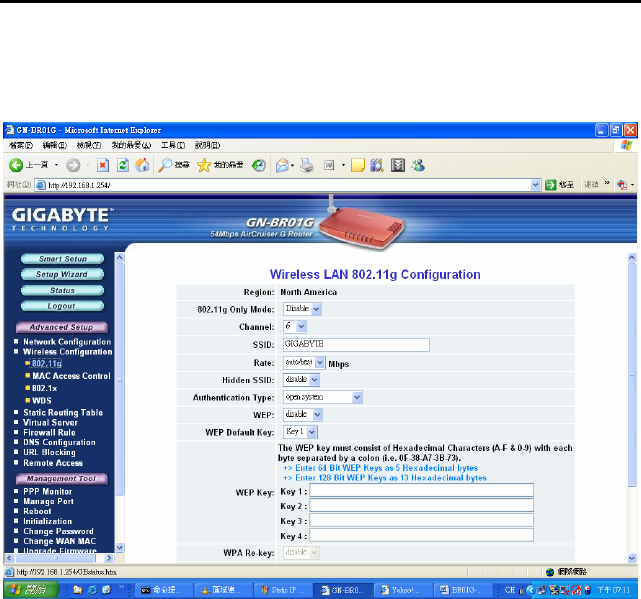
Task: Open Favorites star icon
Action: pyautogui.click(x=204, y=165)
